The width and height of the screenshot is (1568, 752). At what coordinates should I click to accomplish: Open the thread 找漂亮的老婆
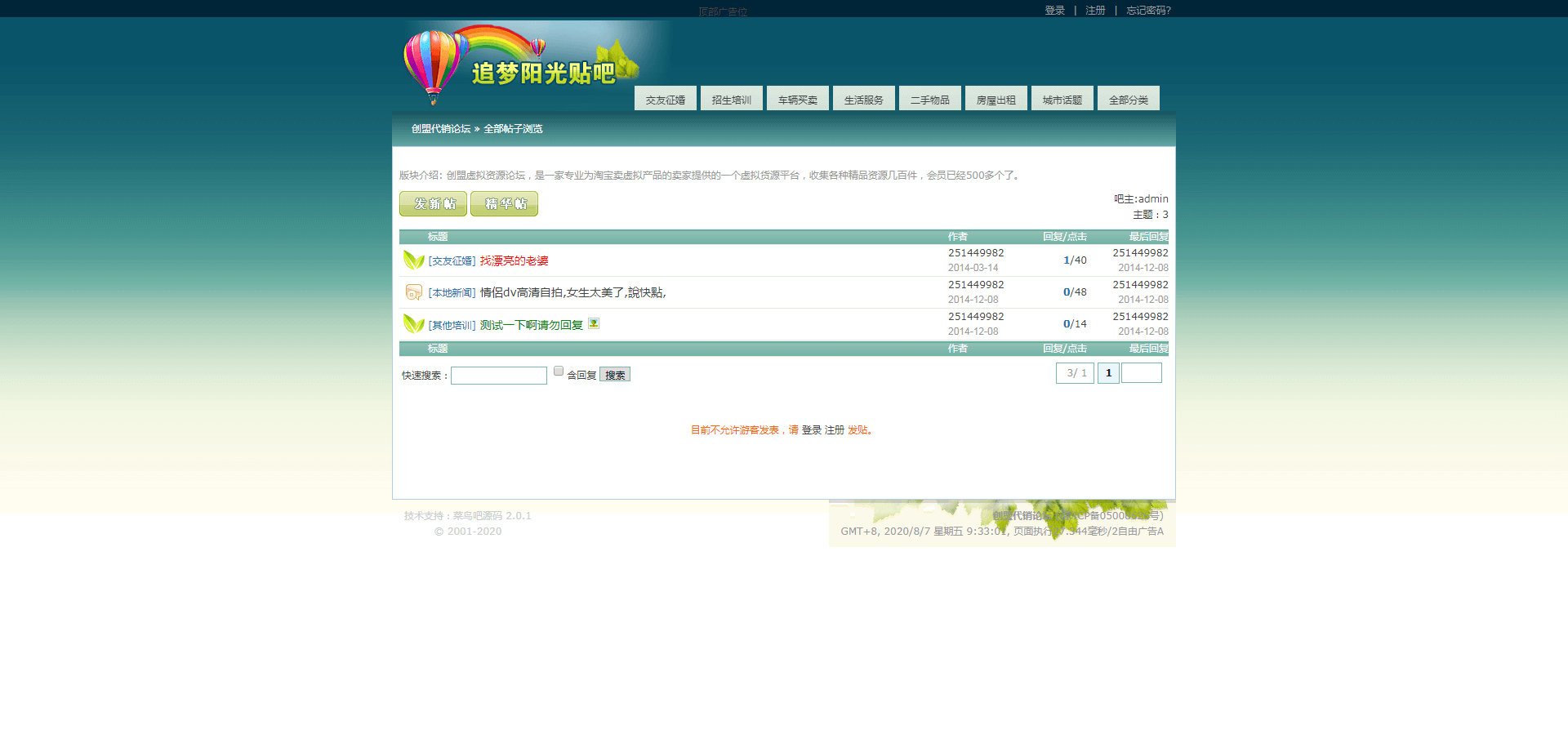click(514, 261)
